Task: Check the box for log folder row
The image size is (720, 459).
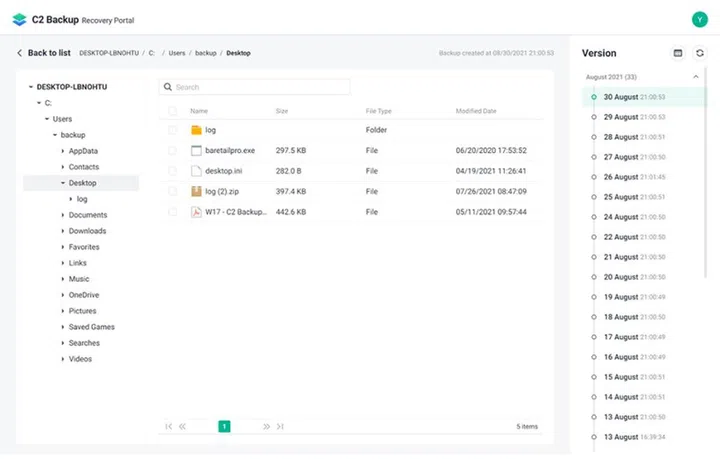Action: 172,130
